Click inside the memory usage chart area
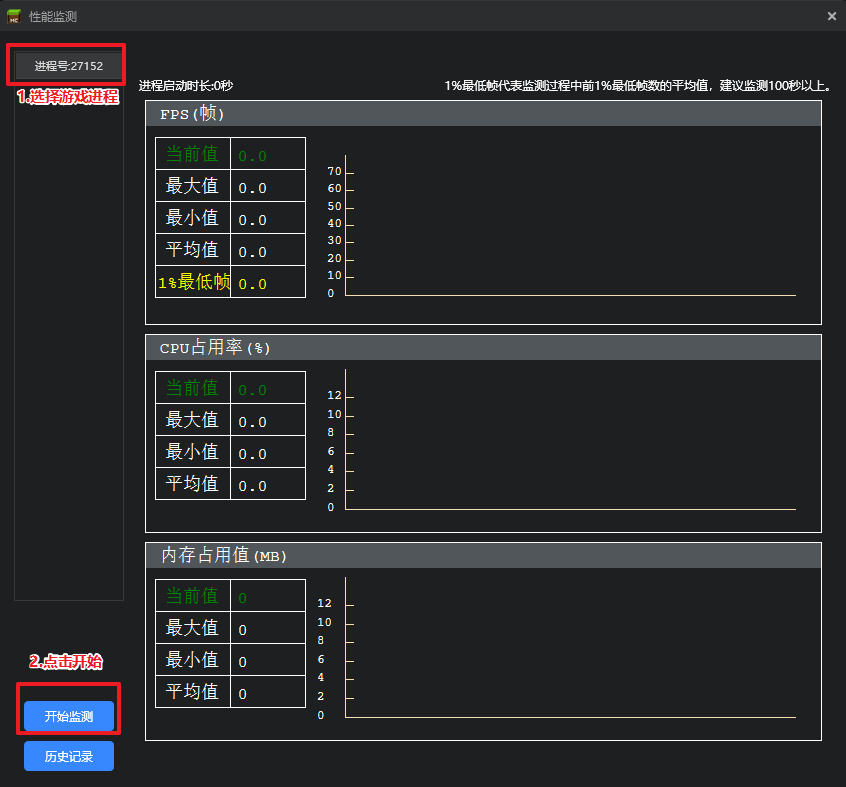 (x=570, y=647)
